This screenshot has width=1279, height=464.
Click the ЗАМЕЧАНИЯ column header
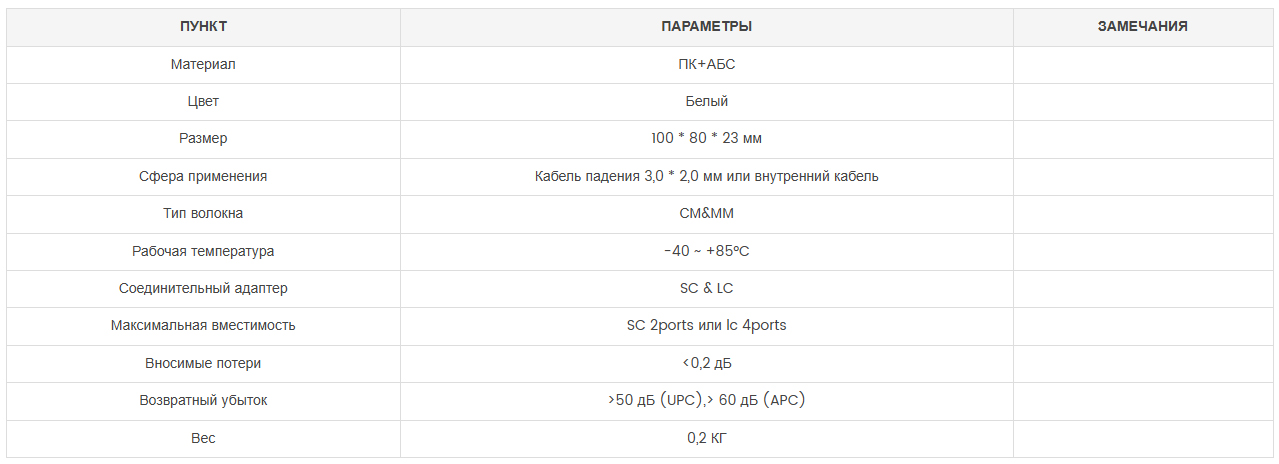1143,27
